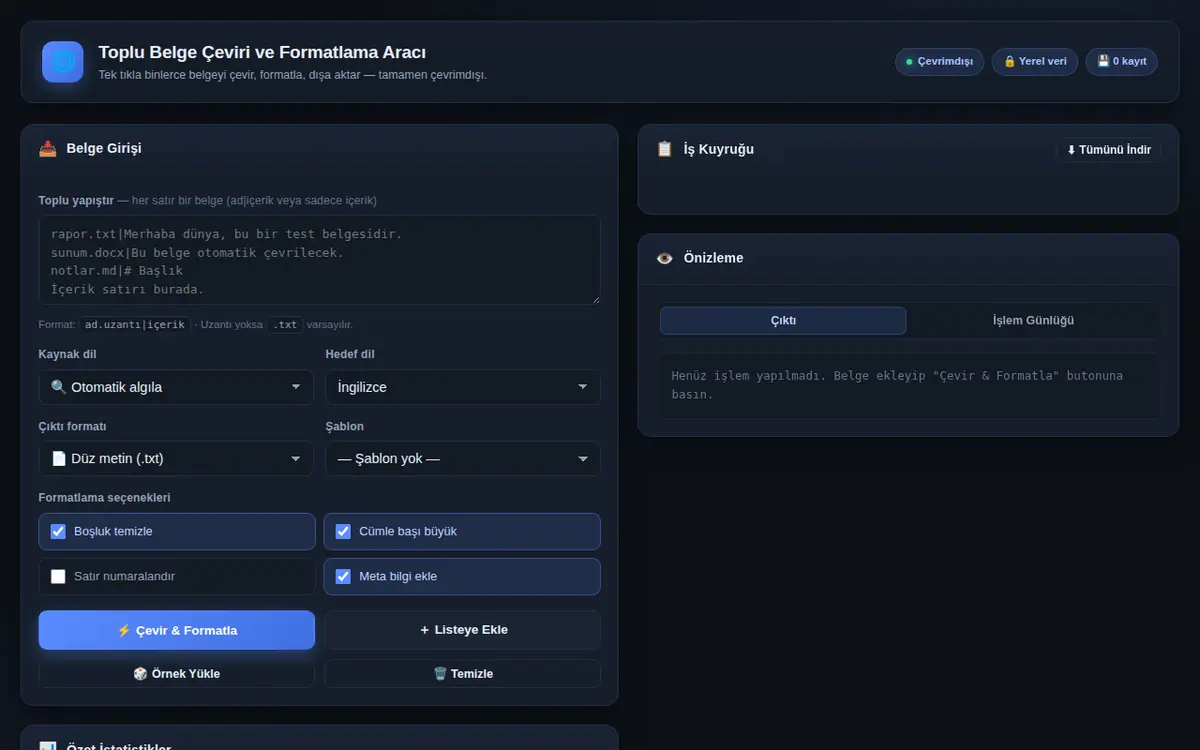Screen dimensions: 1200x750
Task: Click the Listeye Ekle button
Action: [463, 630]
